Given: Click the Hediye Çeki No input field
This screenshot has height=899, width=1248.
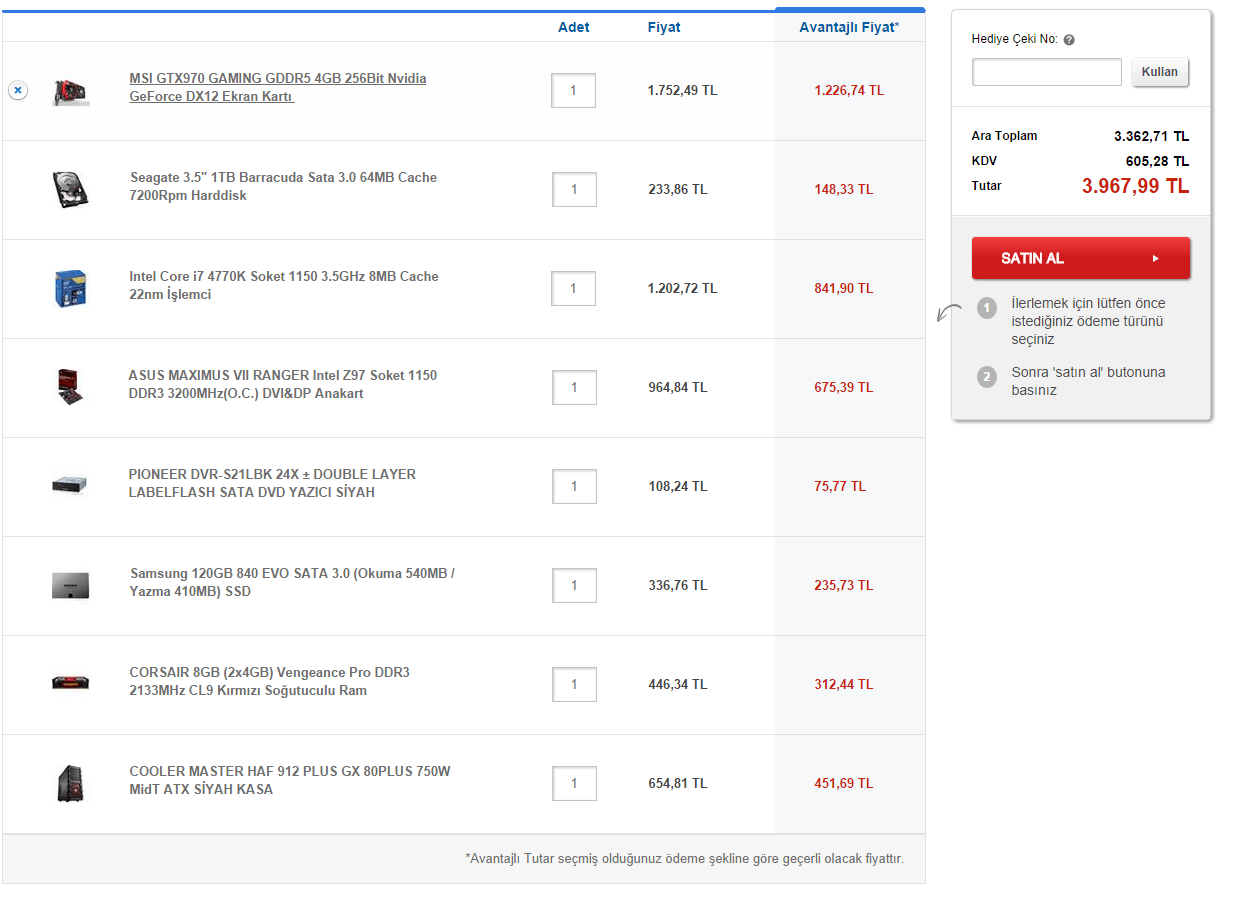Looking at the screenshot, I should coord(1047,72).
